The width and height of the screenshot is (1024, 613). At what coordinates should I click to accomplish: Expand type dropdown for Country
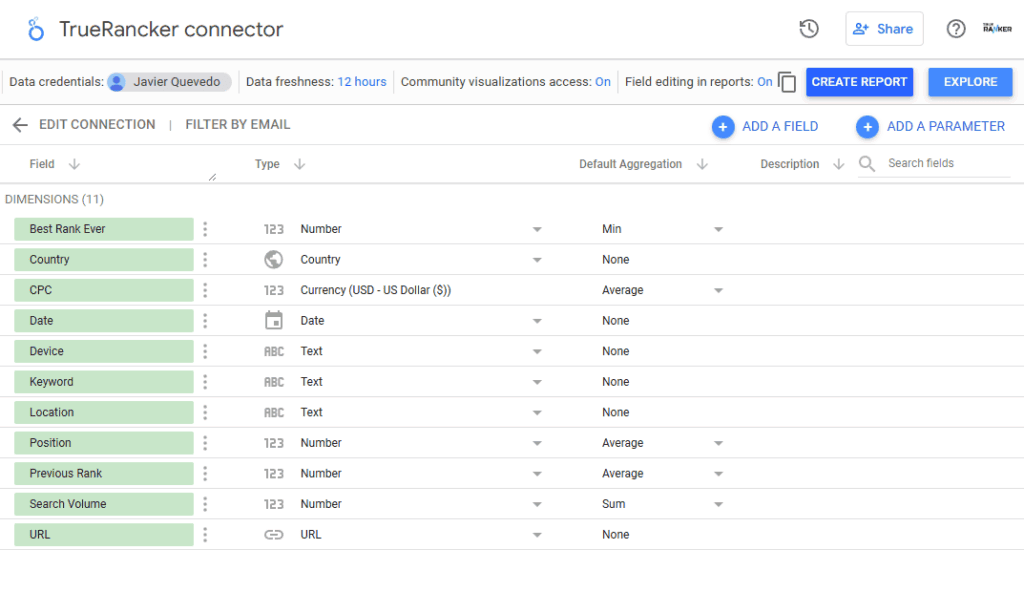coord(537,260)
